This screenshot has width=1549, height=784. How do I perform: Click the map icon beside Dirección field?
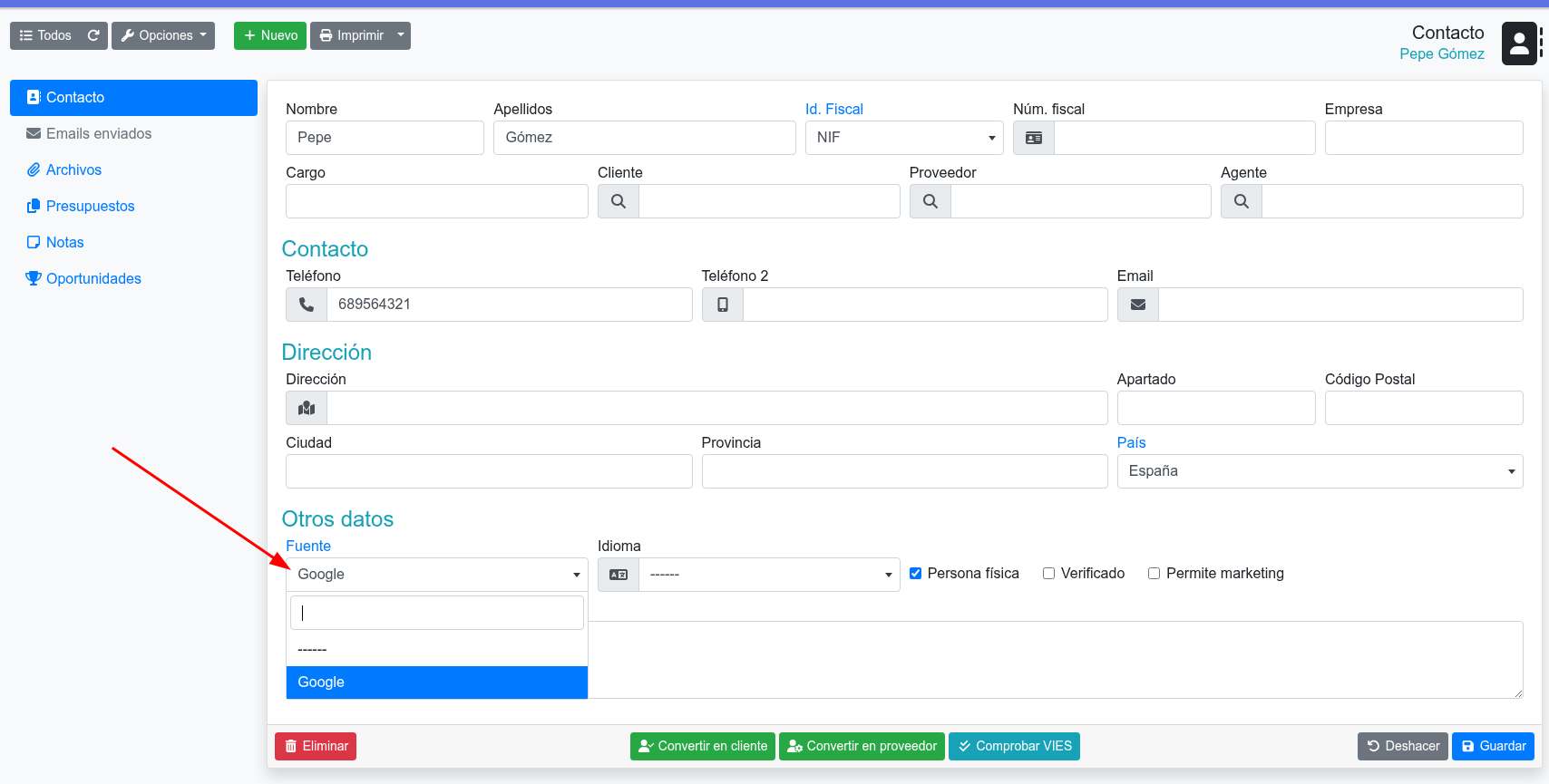[307, 408]
